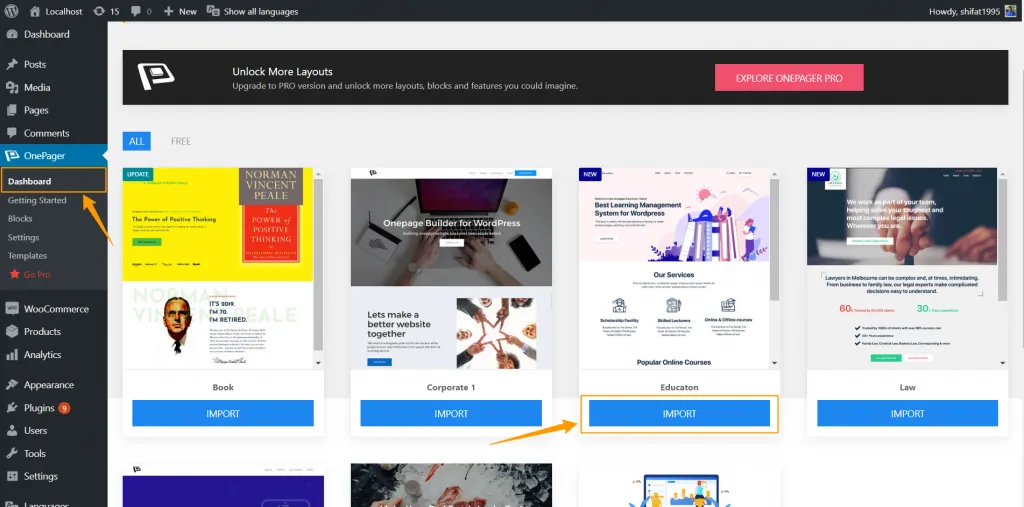Open Blocks under OnePager
Screen dimensions: 1024x507
point(20,218)
